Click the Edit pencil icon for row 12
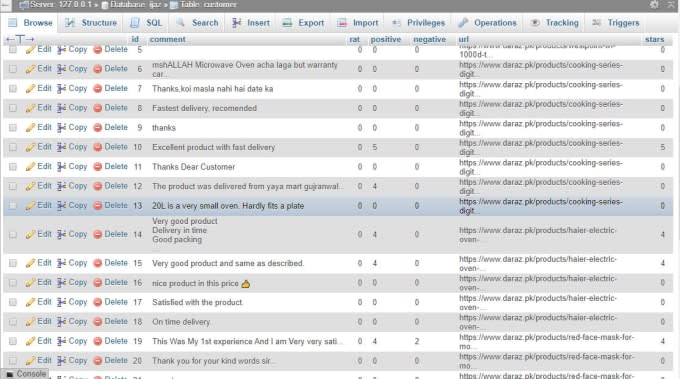Screen dimensions: 680x379 tap(30, 186)
